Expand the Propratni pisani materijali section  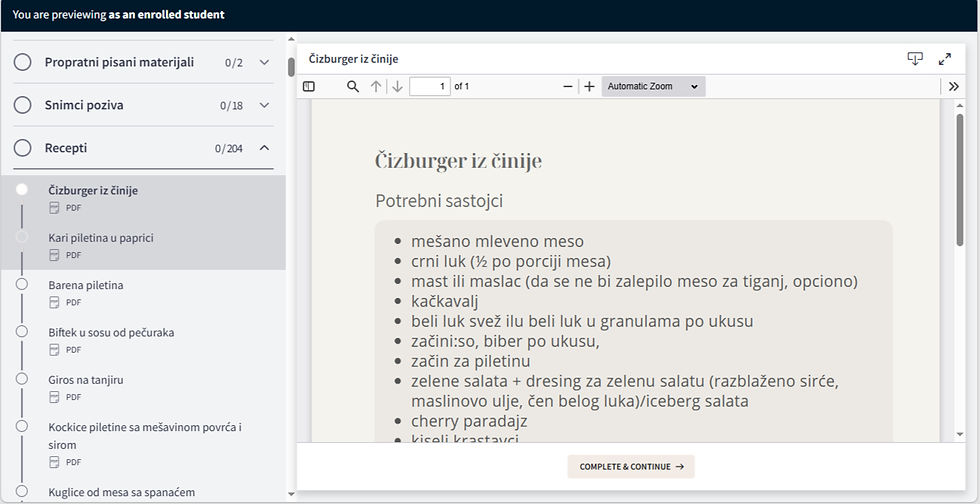[x=264, y=62]
